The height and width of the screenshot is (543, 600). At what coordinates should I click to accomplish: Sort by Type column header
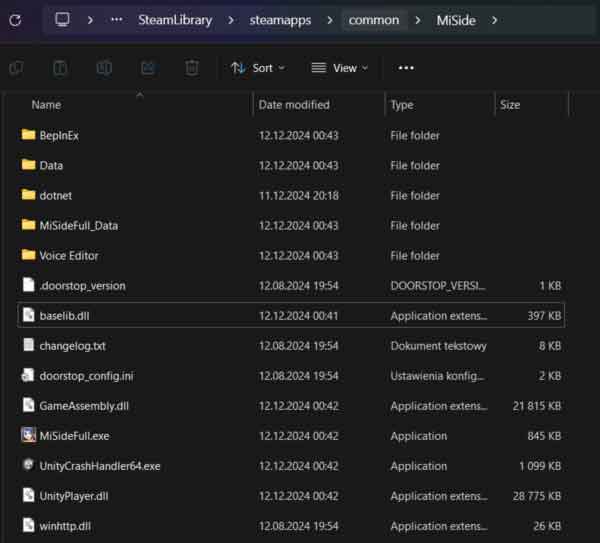coord(402,105)
